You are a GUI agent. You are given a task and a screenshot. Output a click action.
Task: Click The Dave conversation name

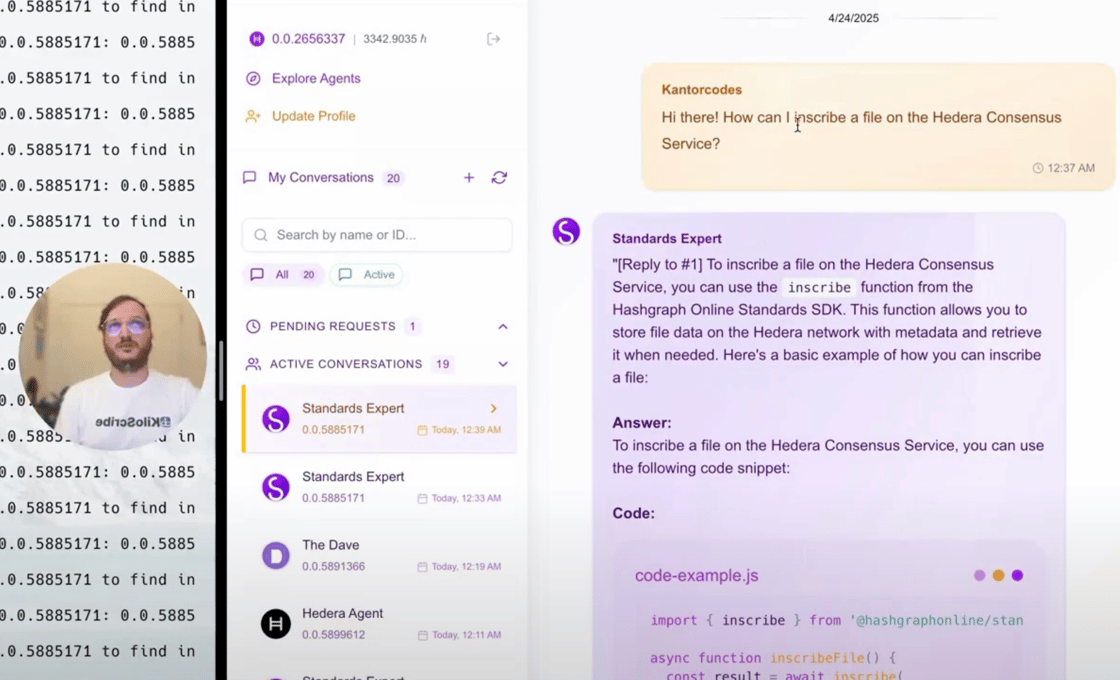coord(331,545)
